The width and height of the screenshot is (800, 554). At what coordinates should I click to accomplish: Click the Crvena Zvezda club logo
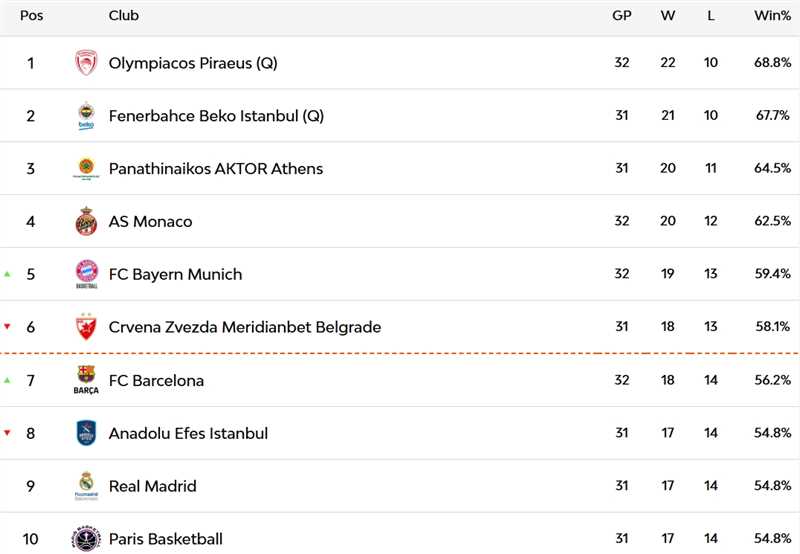tap(86, 327)
